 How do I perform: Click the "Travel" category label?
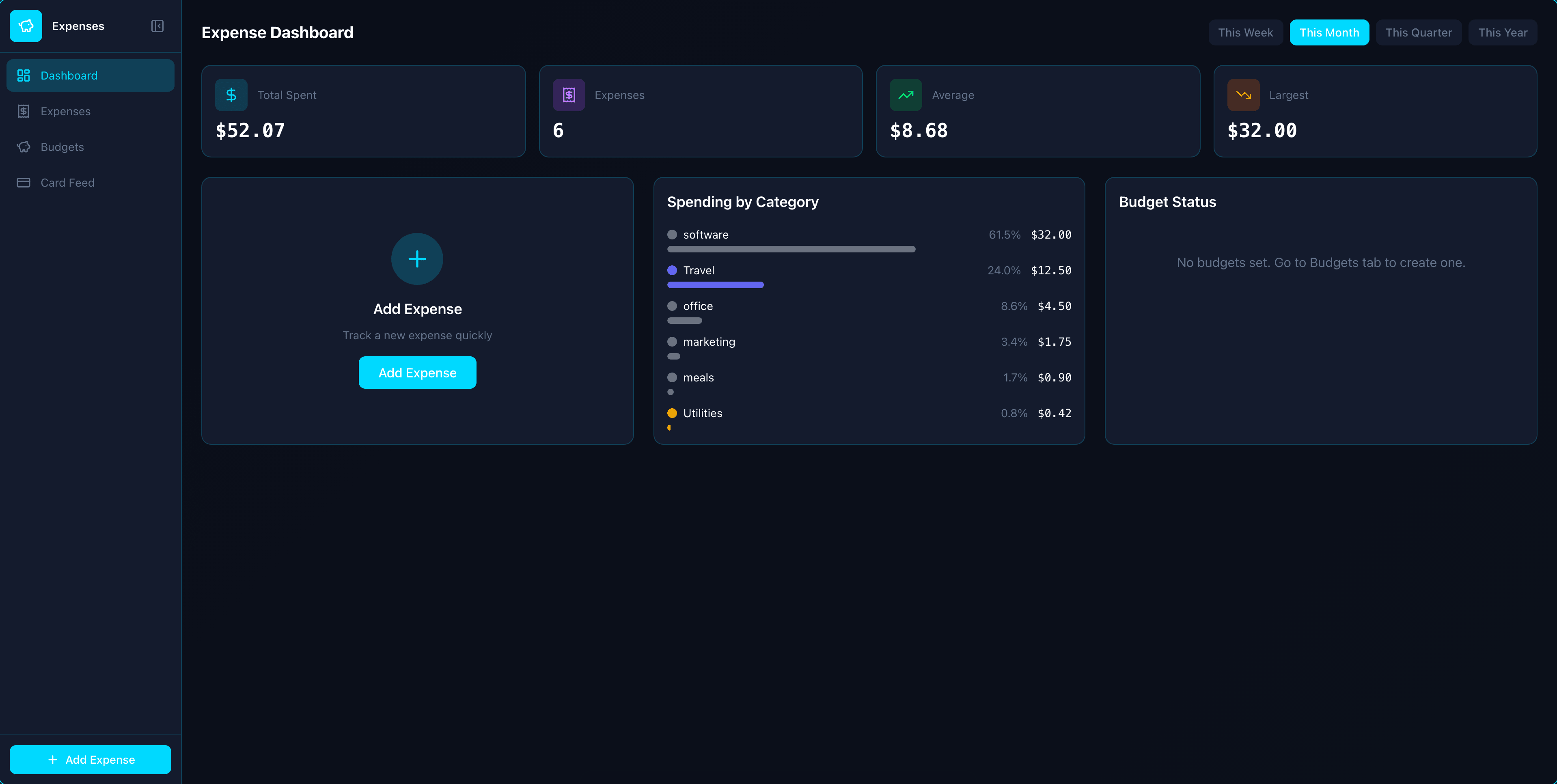click(699, 270)
